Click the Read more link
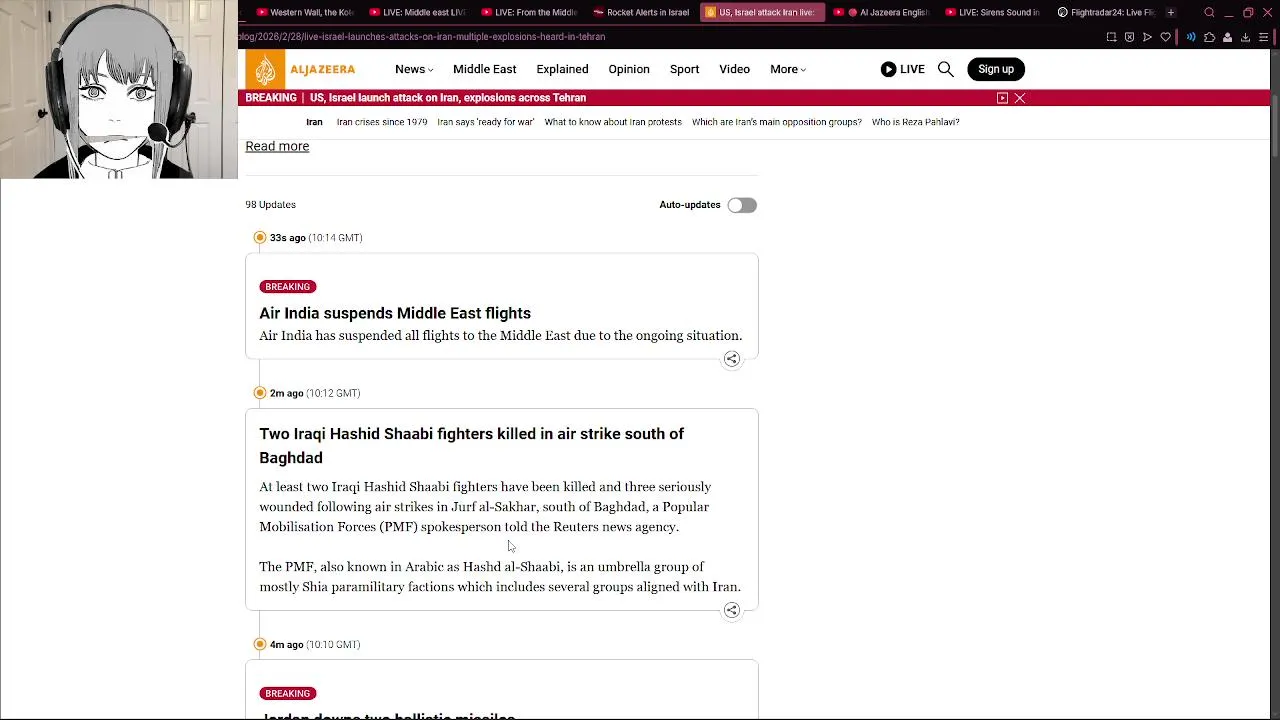This screenshot has height=720, width=1280. pyautogui.click(x=277, y=146)
